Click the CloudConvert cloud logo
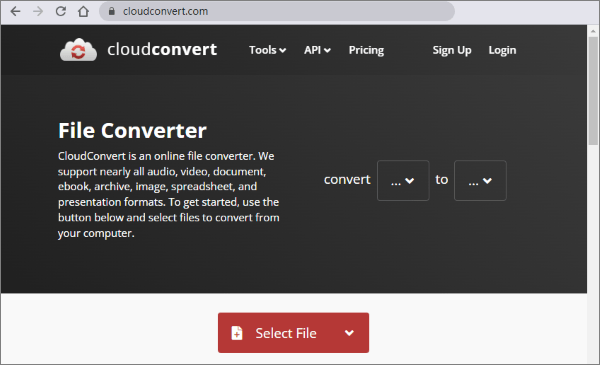Image resolution: width=600 pixels, height=365 pixels. coord(78,50)
